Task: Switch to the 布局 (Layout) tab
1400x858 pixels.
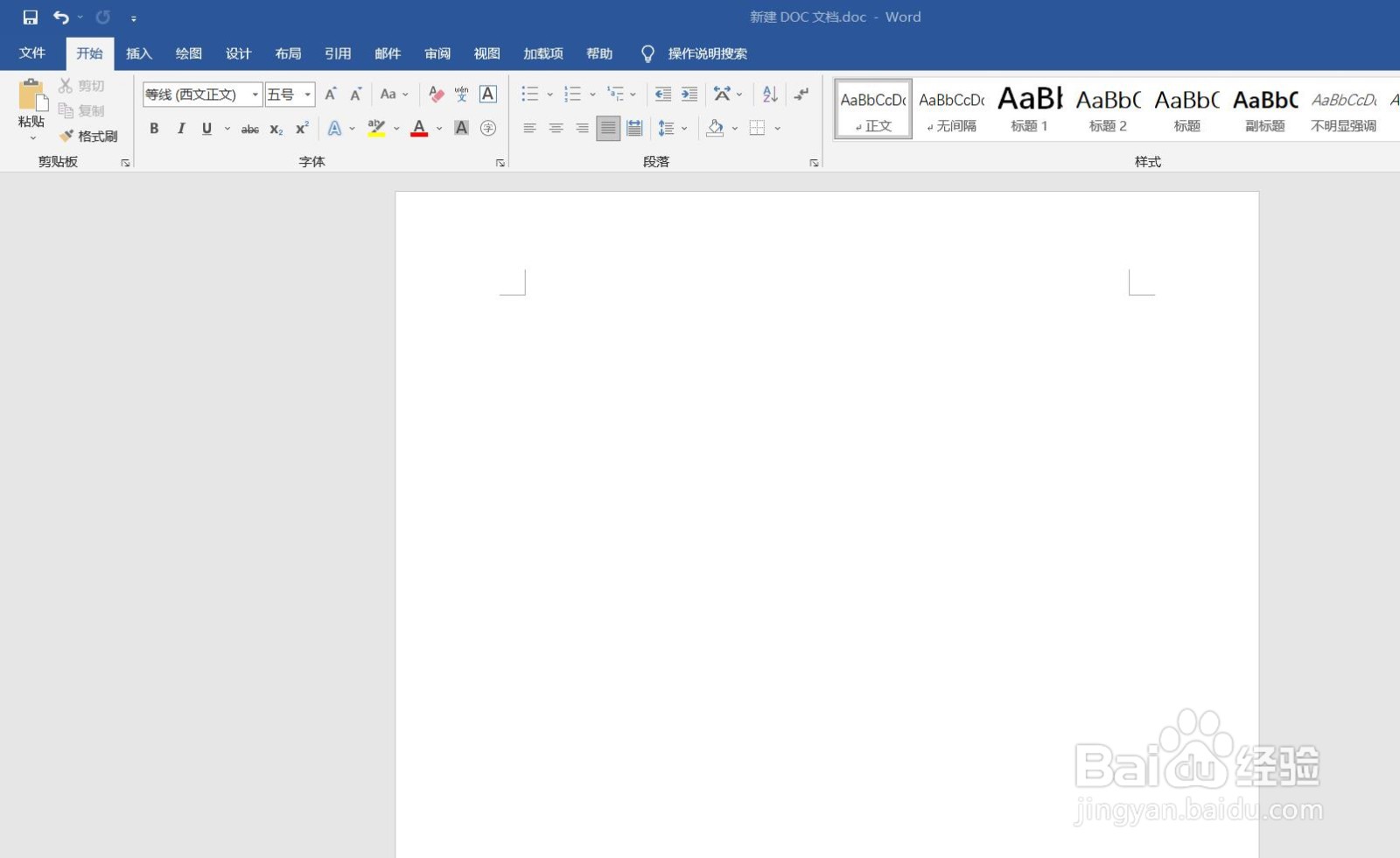Action: (288, 53)
